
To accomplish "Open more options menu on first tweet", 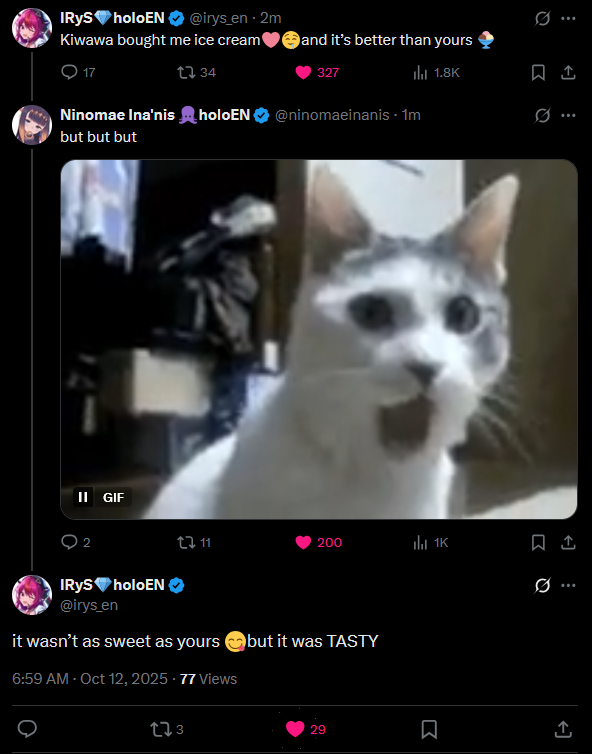I will [x=568, y=19].
